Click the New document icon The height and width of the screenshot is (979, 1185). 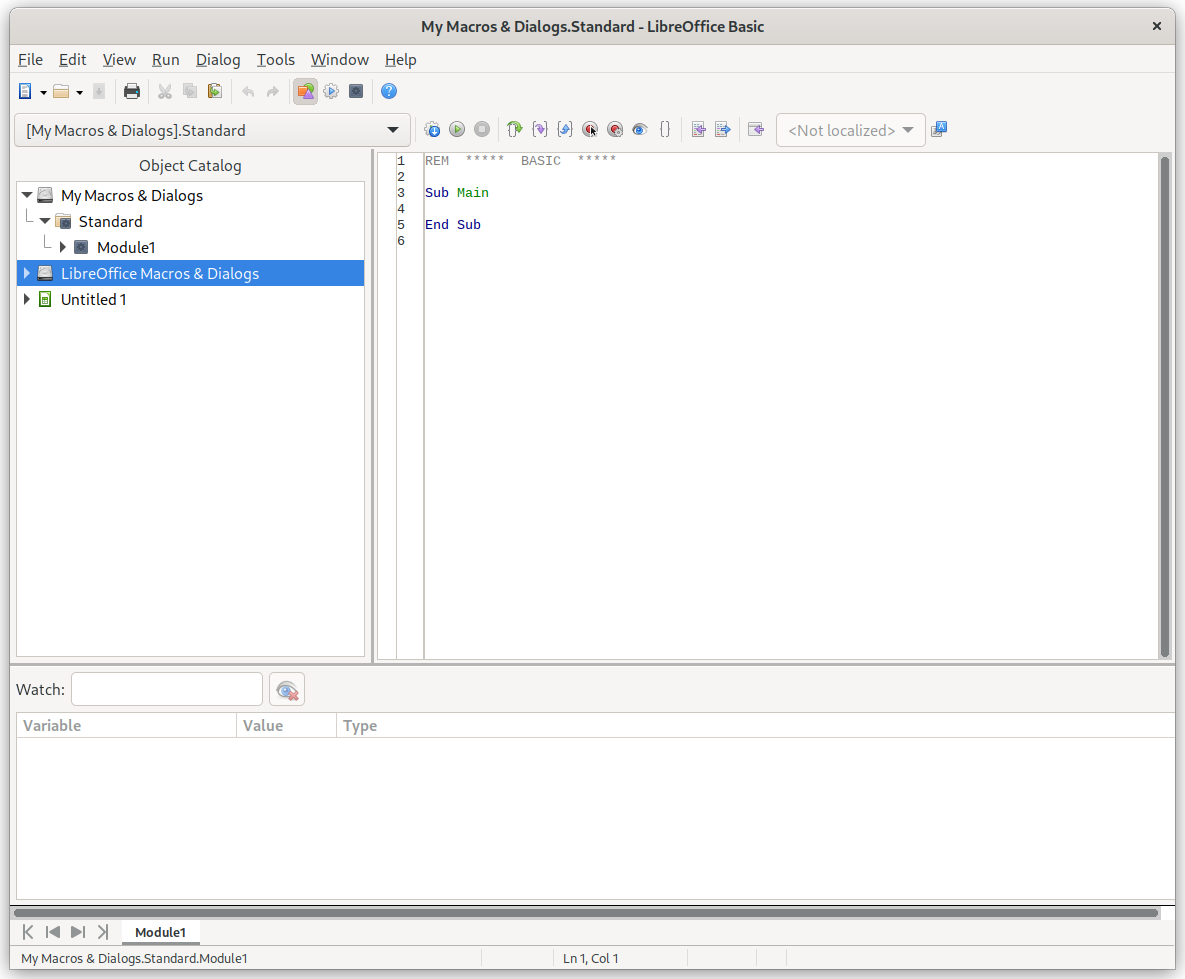click(x=25, y=91)
